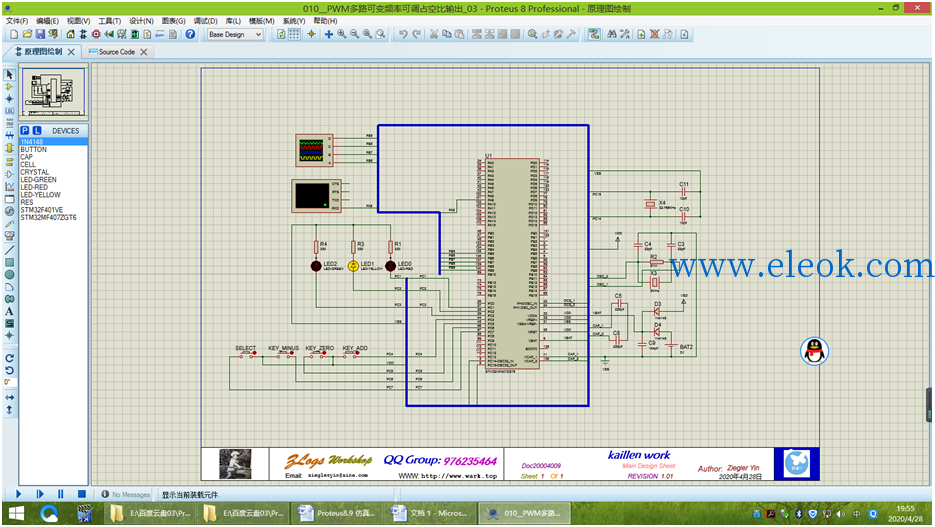Open the 文件(F) menu

pyautogui.click(x=17, y=21)
